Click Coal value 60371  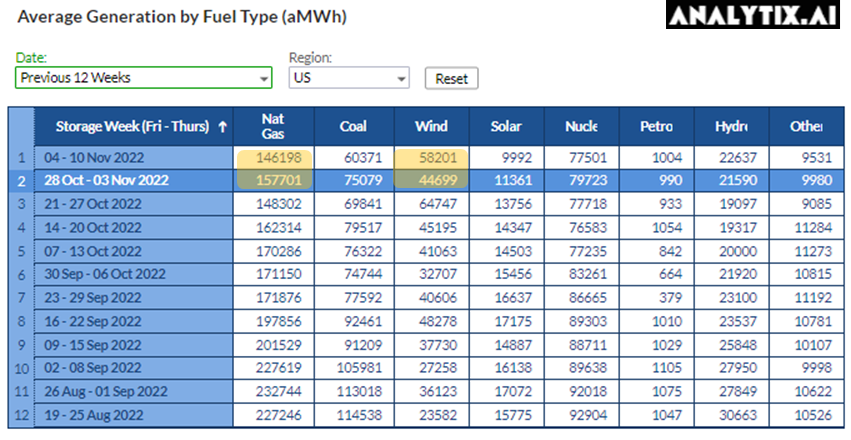[x=363, y=158]
